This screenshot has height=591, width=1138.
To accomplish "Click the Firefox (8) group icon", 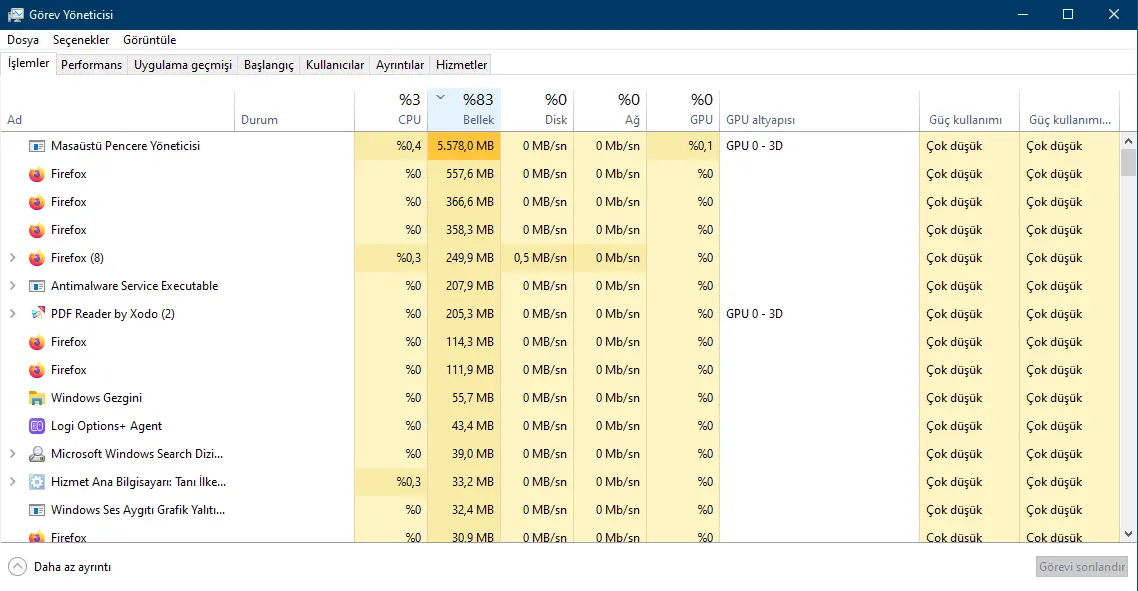I will 37,258.
